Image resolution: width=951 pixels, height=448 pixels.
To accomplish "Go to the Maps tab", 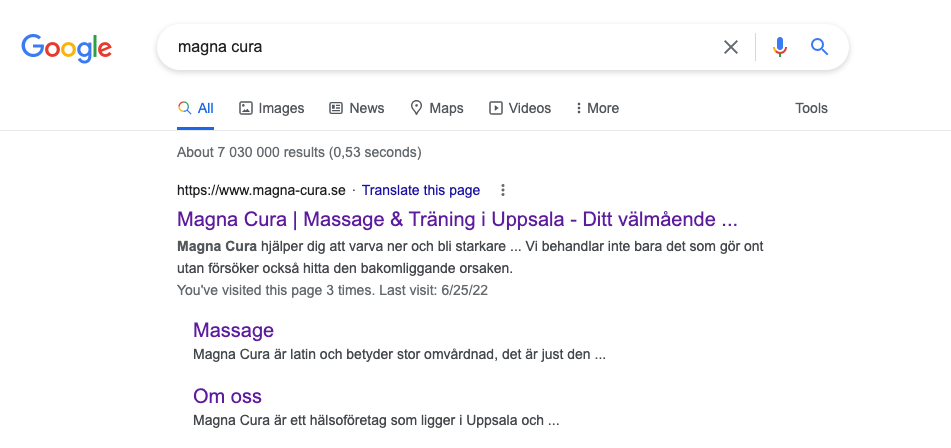I will click(437, 109).
